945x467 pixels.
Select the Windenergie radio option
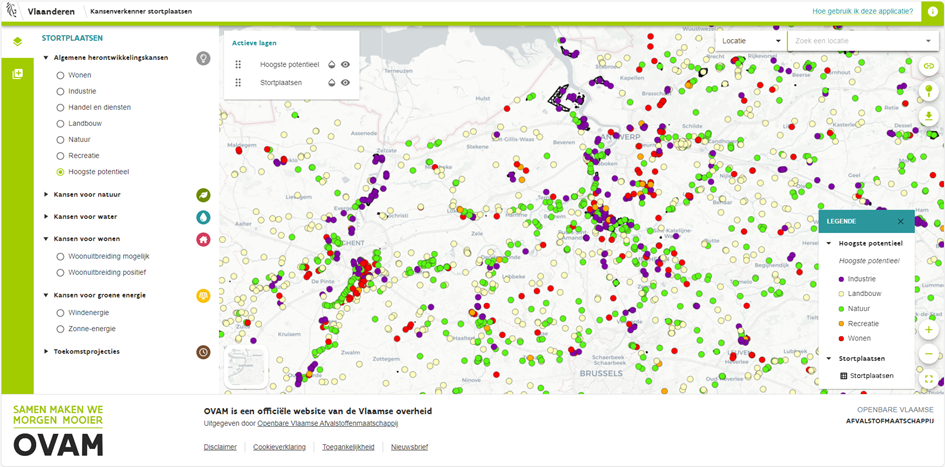click(x=60, y=313)
